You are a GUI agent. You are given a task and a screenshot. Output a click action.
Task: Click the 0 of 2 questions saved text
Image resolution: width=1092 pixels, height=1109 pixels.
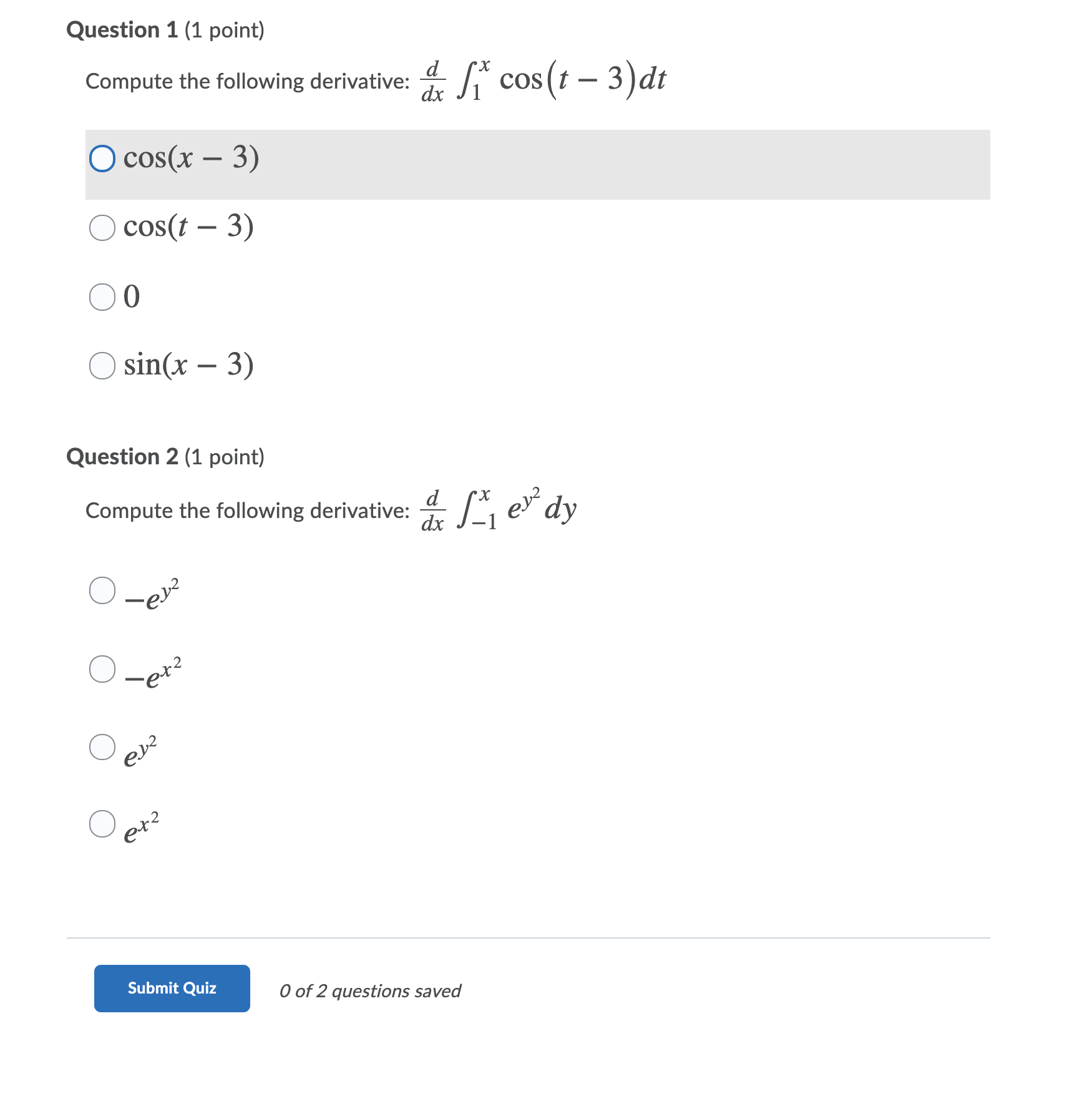tap(371, 990)
